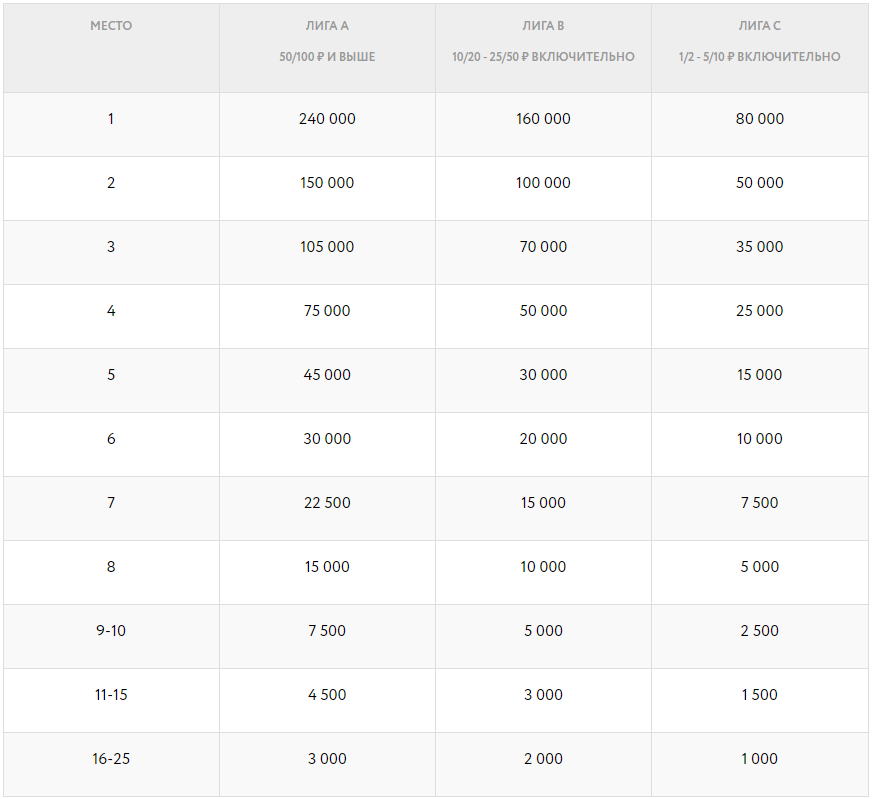875x799 pixels.
Task: Select the 11-15 place row label
Action: pyautogui.click(x=111, y=695)
